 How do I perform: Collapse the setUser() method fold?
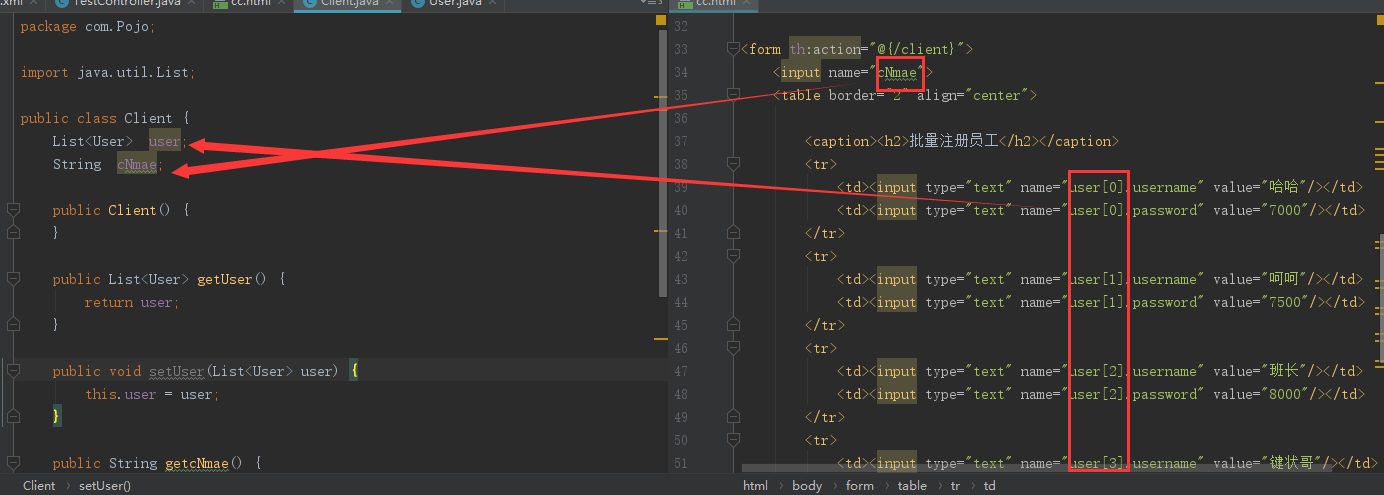(x=13, y=371)
